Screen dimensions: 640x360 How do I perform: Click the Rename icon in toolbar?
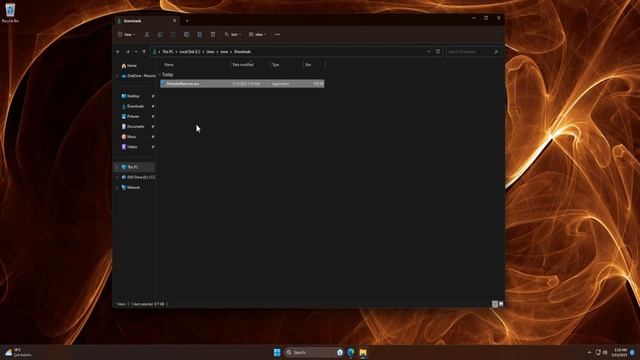187,35
